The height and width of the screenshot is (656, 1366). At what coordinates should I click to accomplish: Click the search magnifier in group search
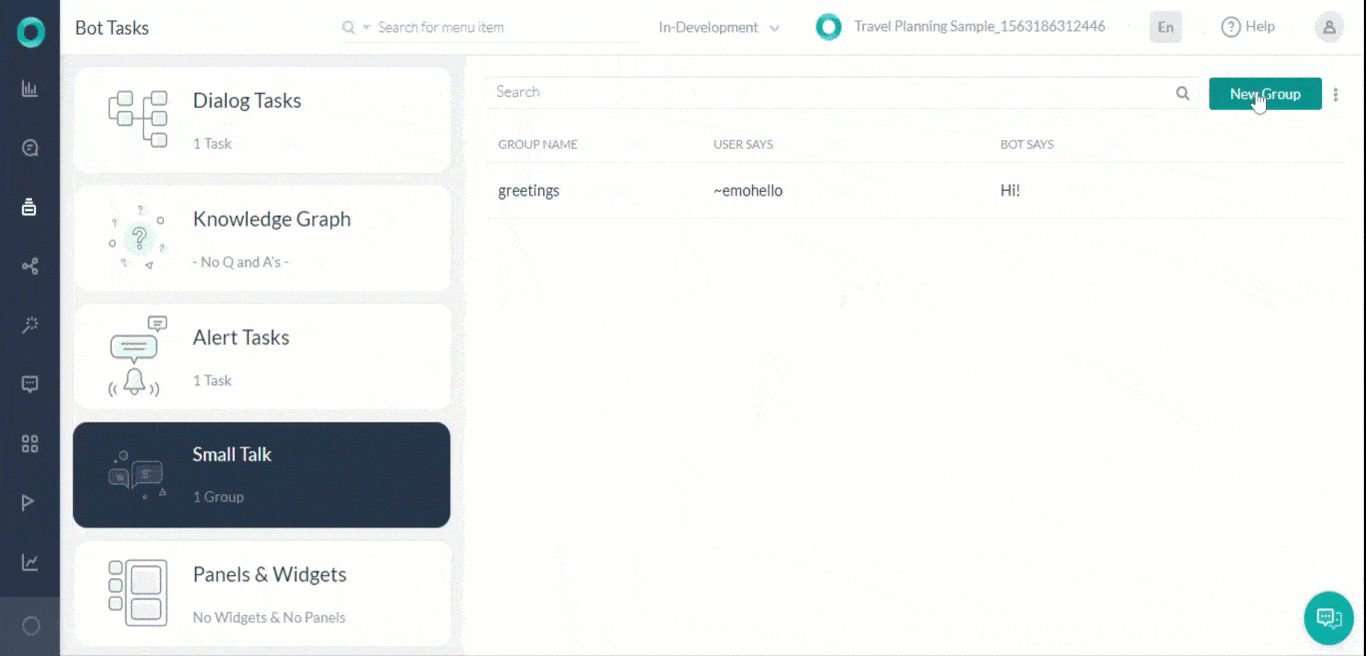1183,93
